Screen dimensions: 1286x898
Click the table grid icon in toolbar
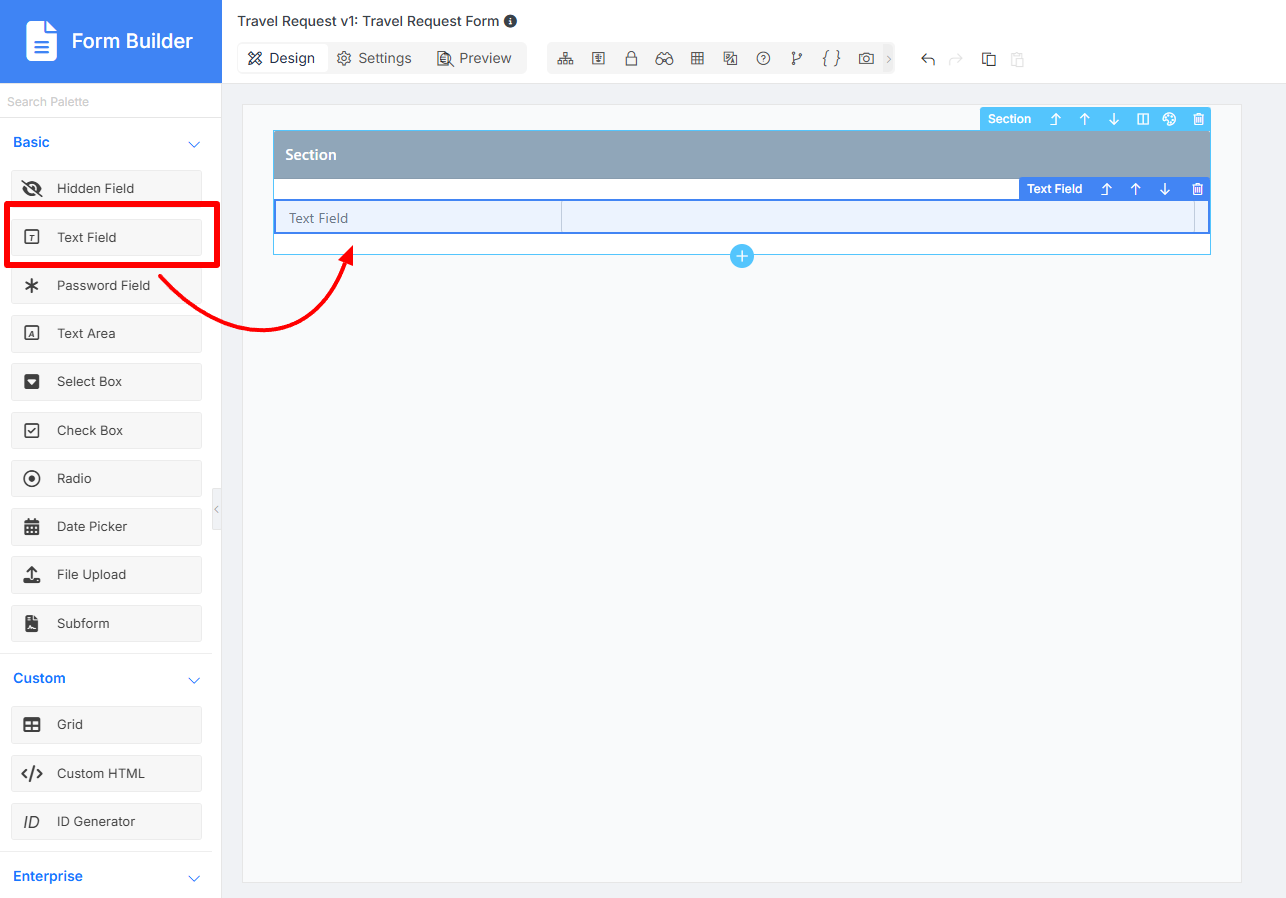[x=697, y=59]
